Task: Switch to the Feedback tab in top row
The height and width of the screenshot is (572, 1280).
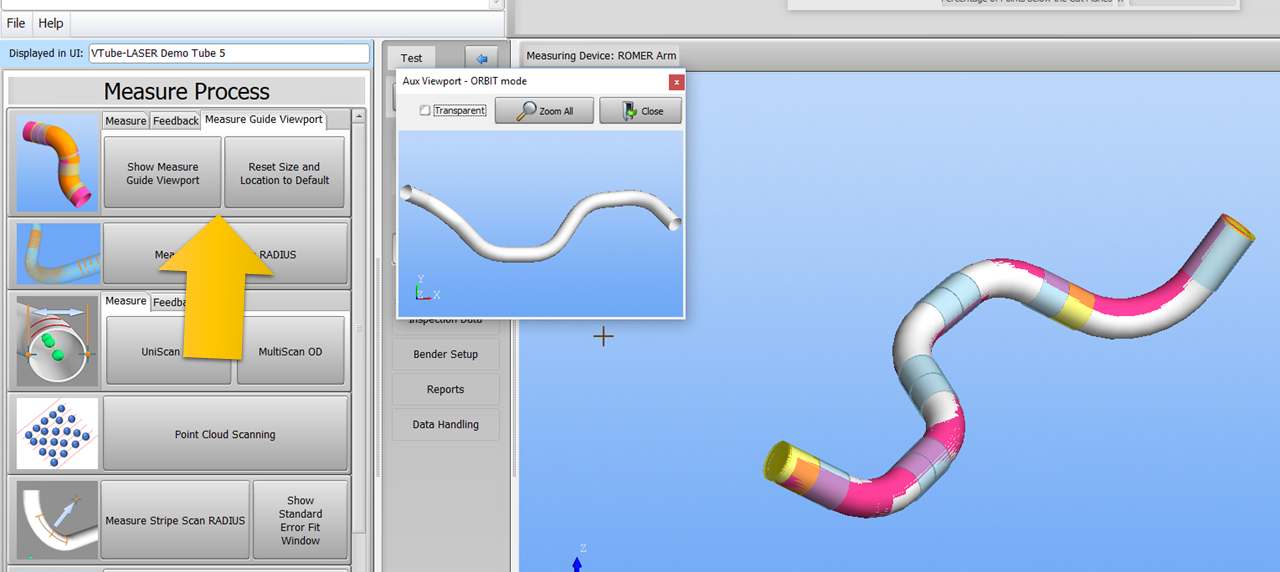Action: coord(175,121)
